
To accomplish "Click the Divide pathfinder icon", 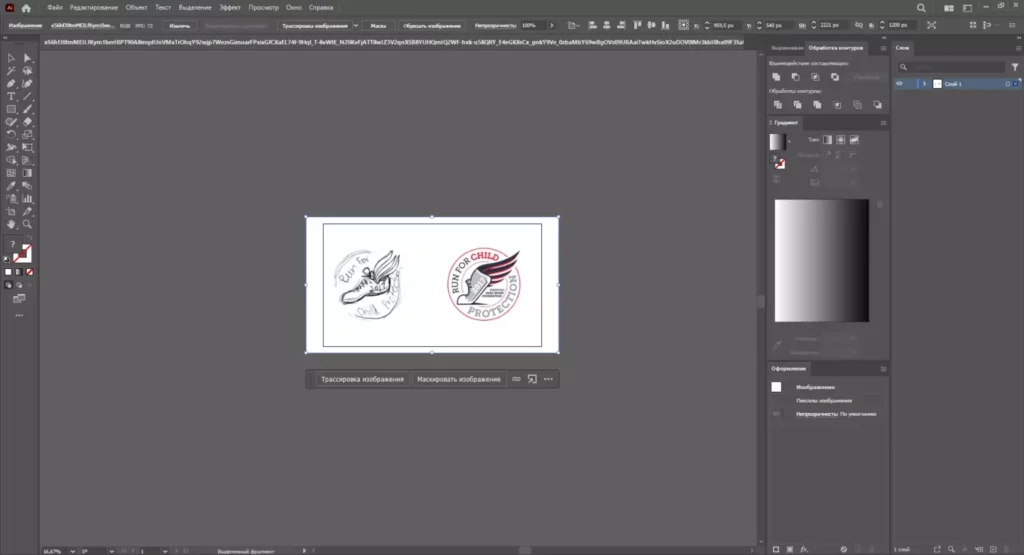I will click(x=777, y=105).
